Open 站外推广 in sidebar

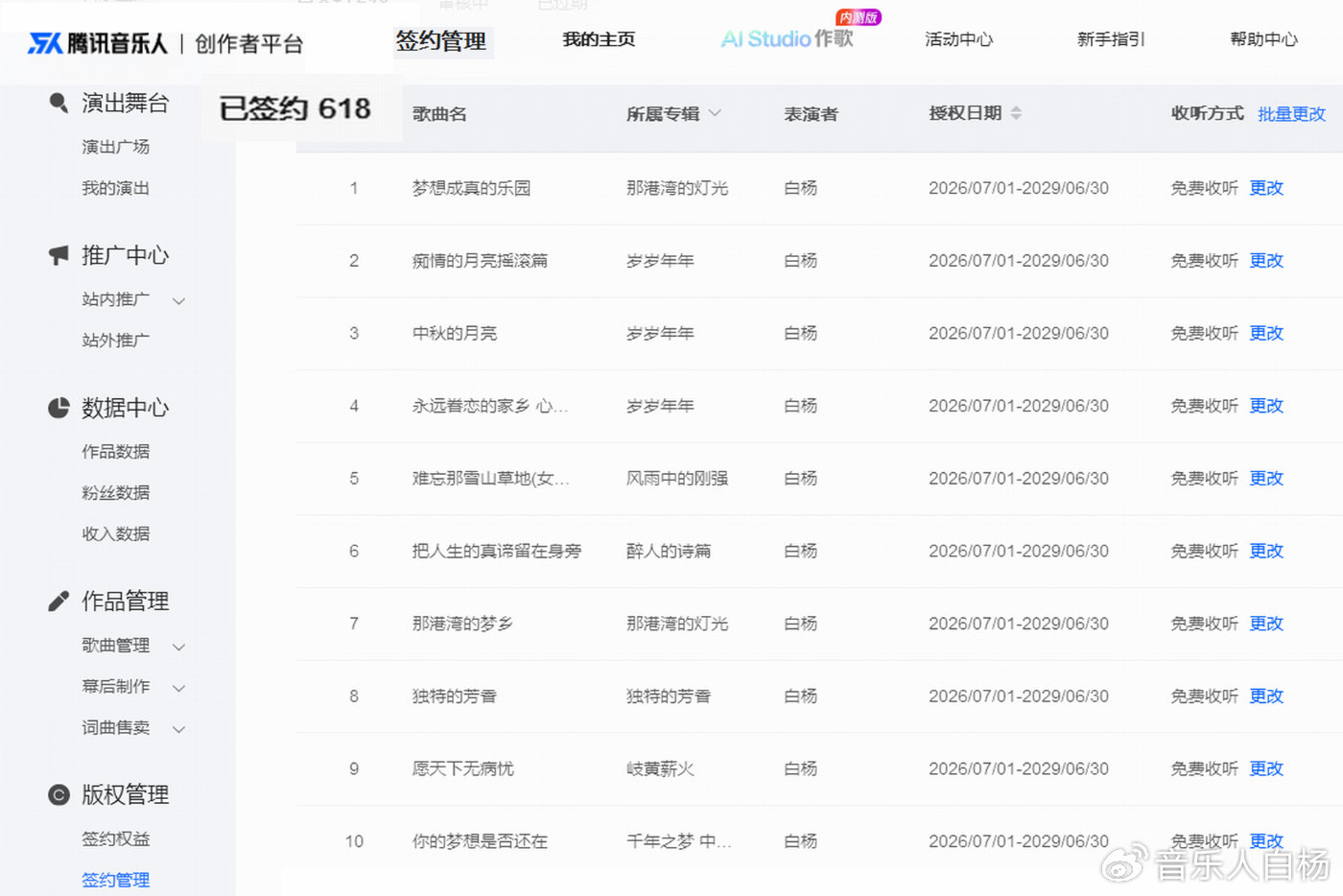click(x=115, y=340)
